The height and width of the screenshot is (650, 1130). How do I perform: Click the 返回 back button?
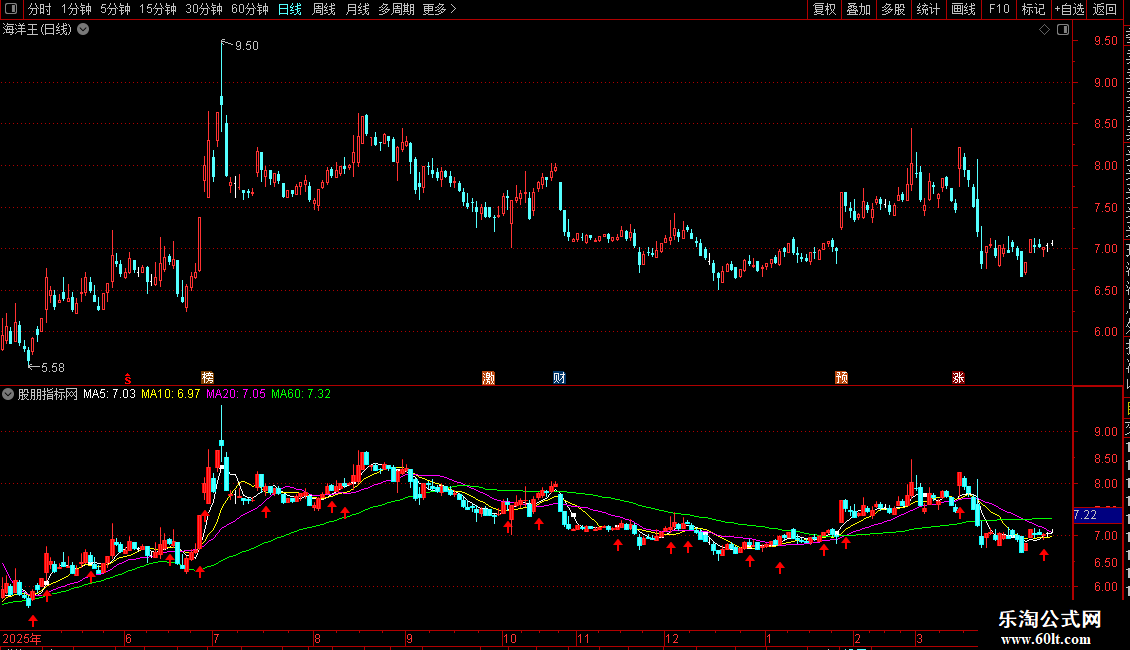pyautogui.click(x=1105, y=9)
